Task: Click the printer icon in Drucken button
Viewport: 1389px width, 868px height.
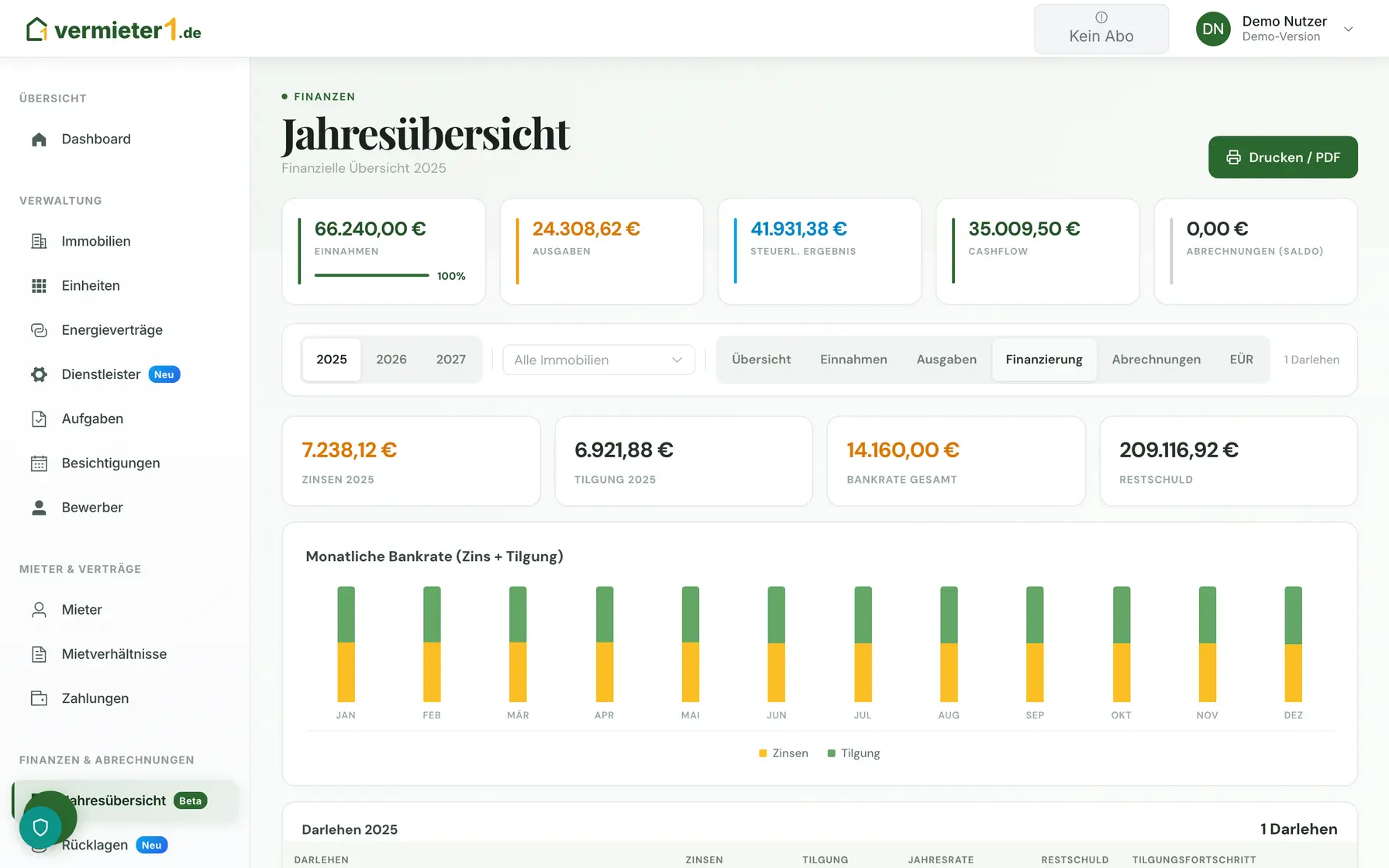Action: [1233, 157]
